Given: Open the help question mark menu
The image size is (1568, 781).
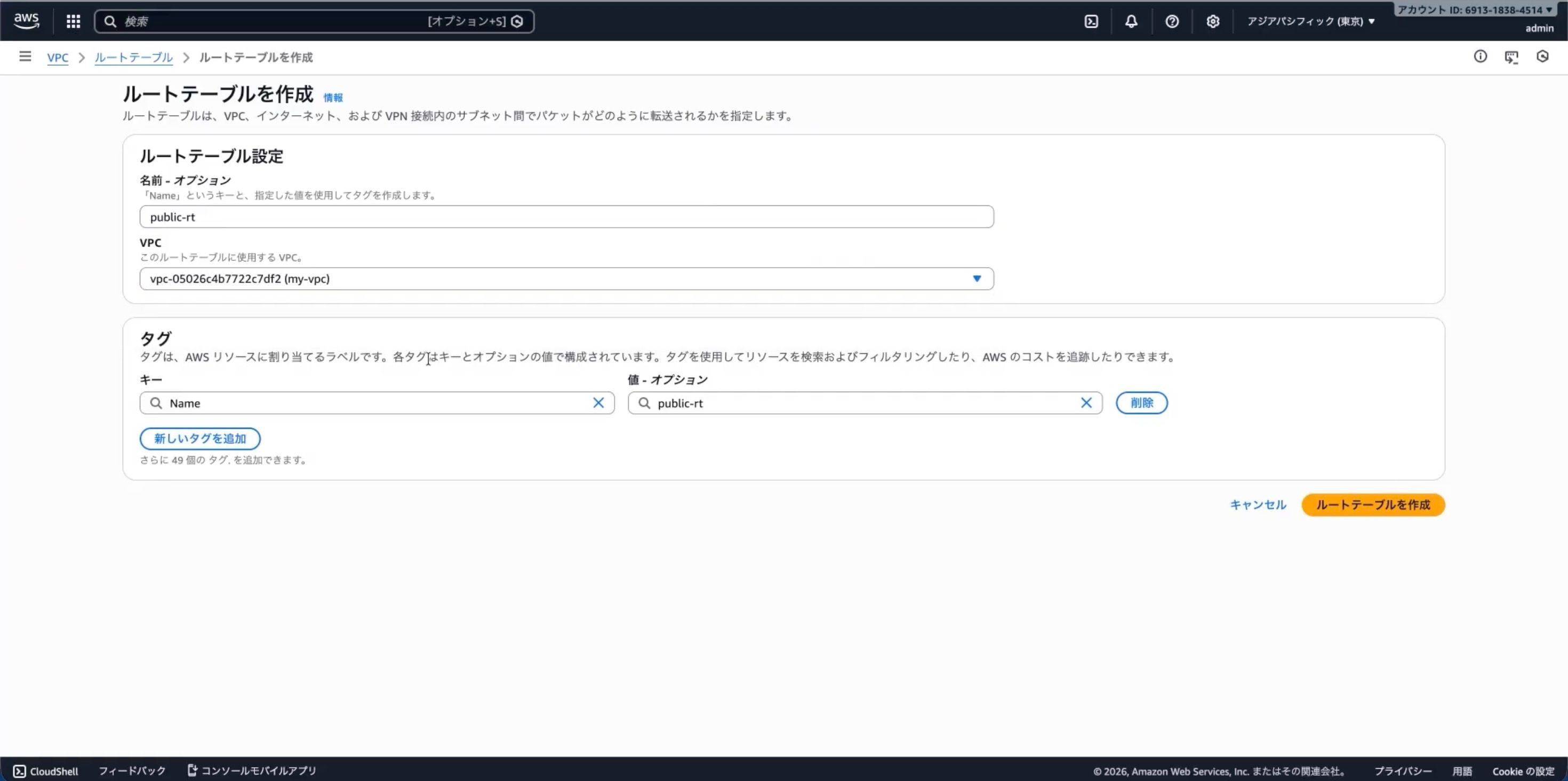Looking at the screenshot, I should [x=1172, y=21].
